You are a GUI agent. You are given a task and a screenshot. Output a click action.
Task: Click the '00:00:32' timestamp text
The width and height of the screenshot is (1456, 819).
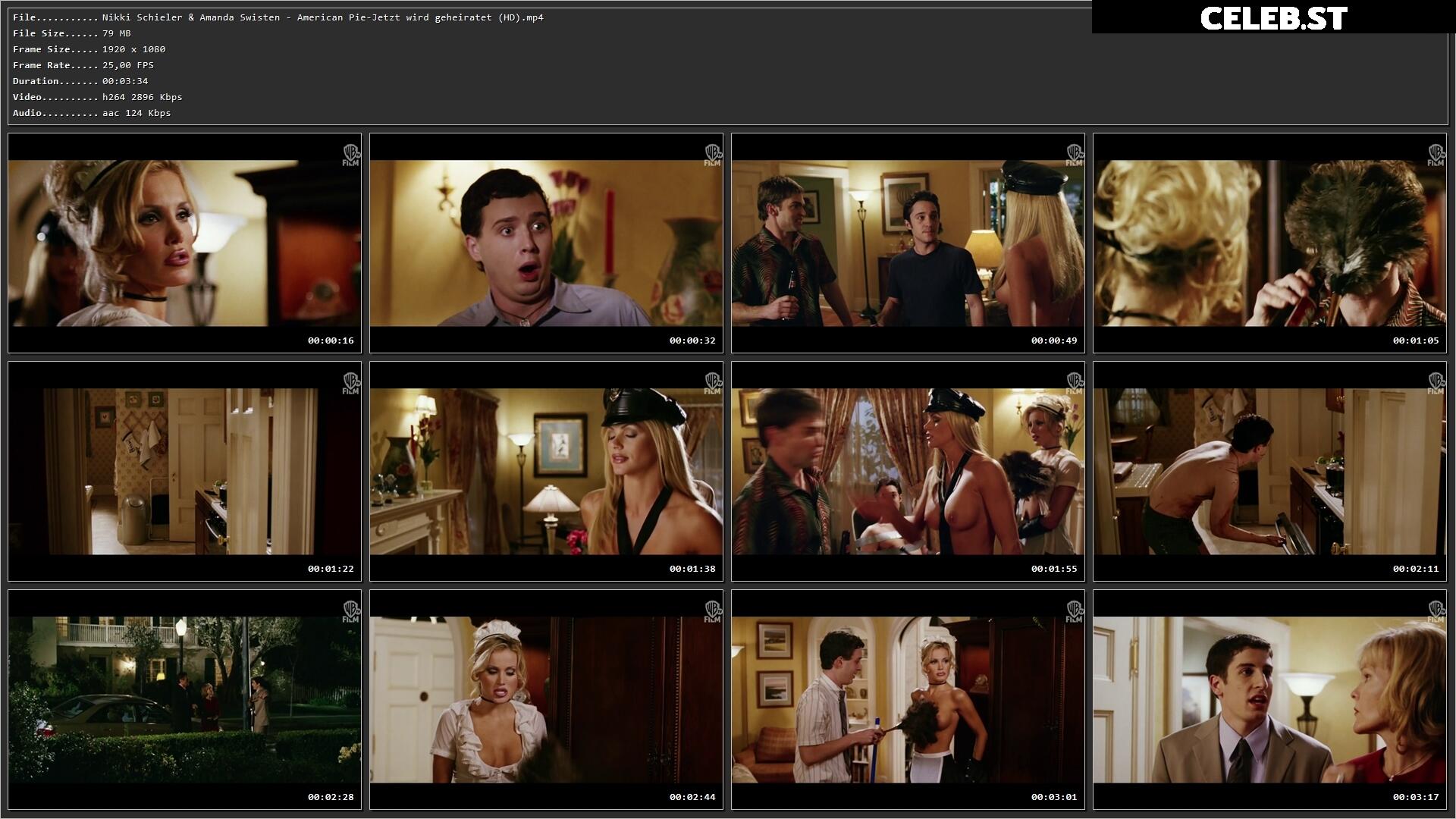coord(692,340)
